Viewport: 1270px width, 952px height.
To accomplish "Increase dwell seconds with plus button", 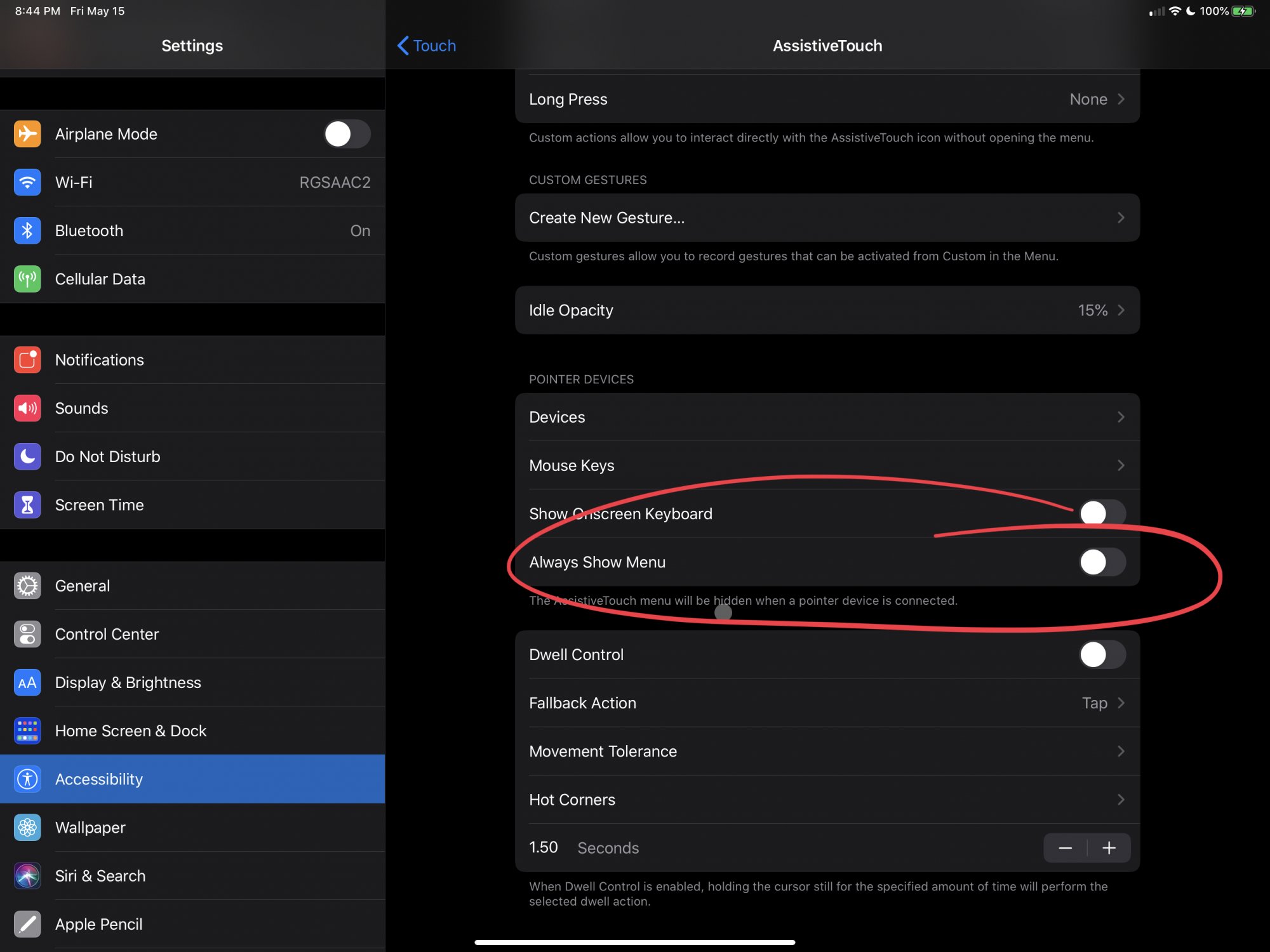I will pyautogui.click(x=1109, y=848).
